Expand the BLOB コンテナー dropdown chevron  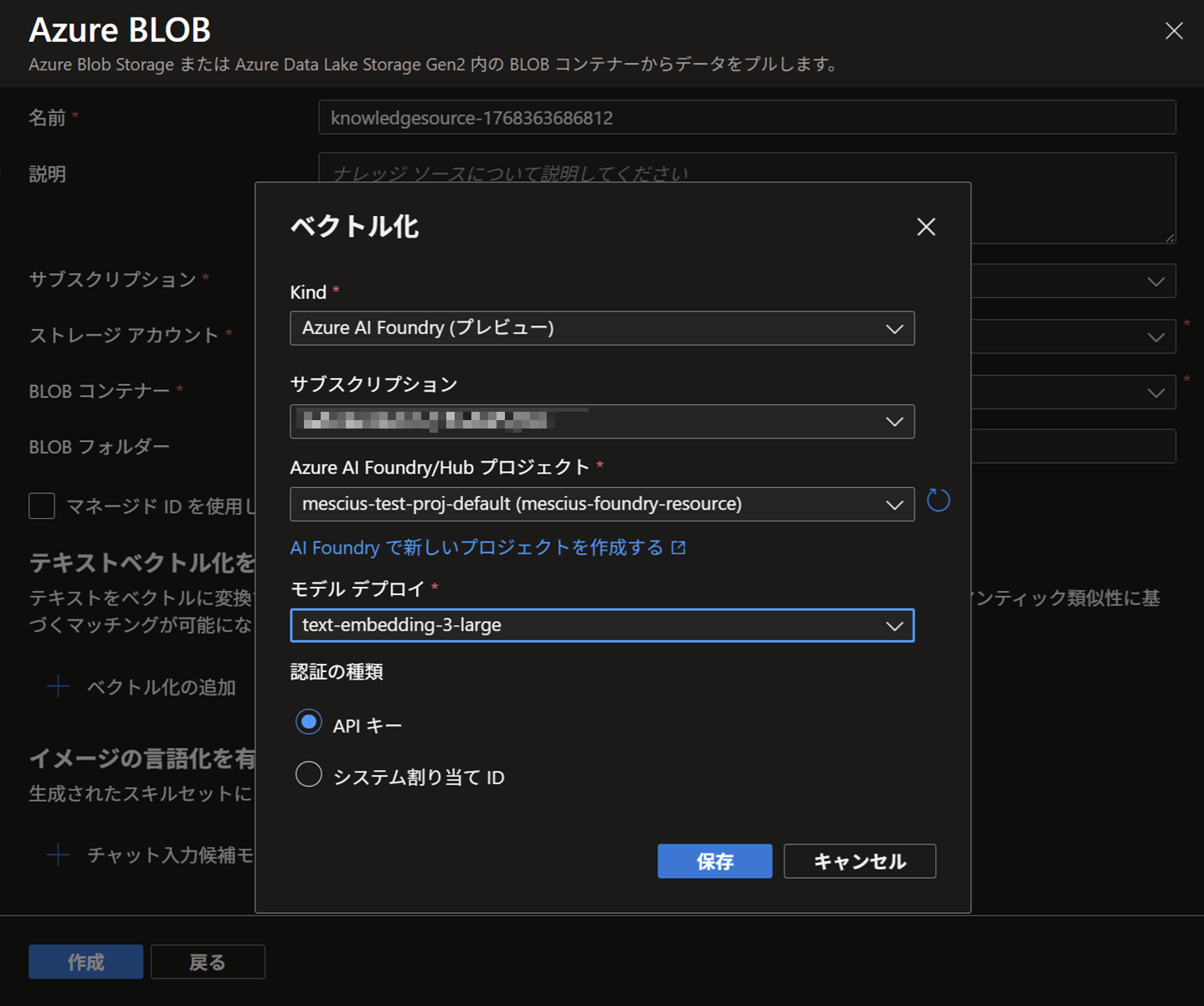(x=1155, y=393)
